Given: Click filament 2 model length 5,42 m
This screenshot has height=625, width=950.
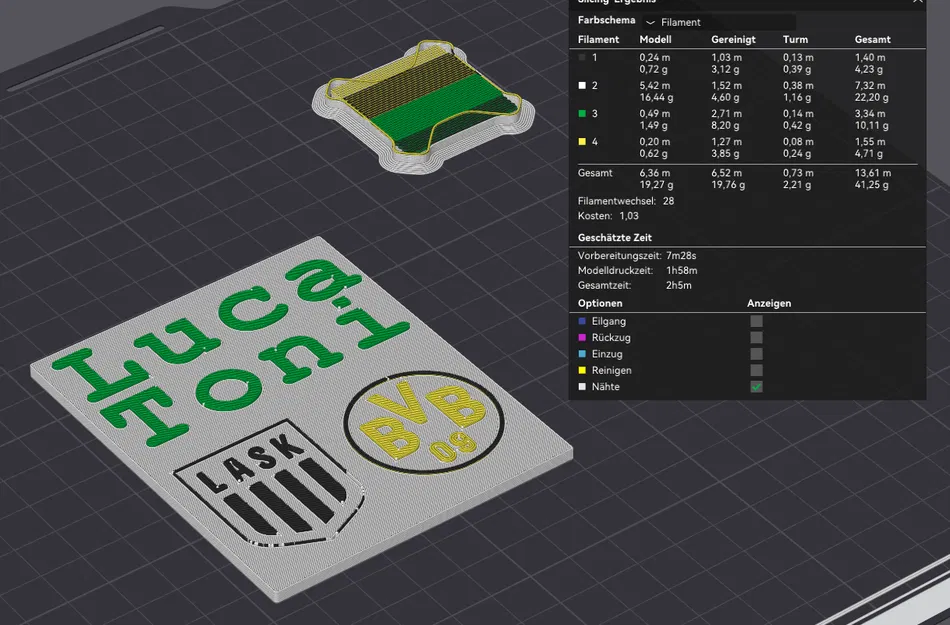Looking at the screenshot, I should pos(654,85).
